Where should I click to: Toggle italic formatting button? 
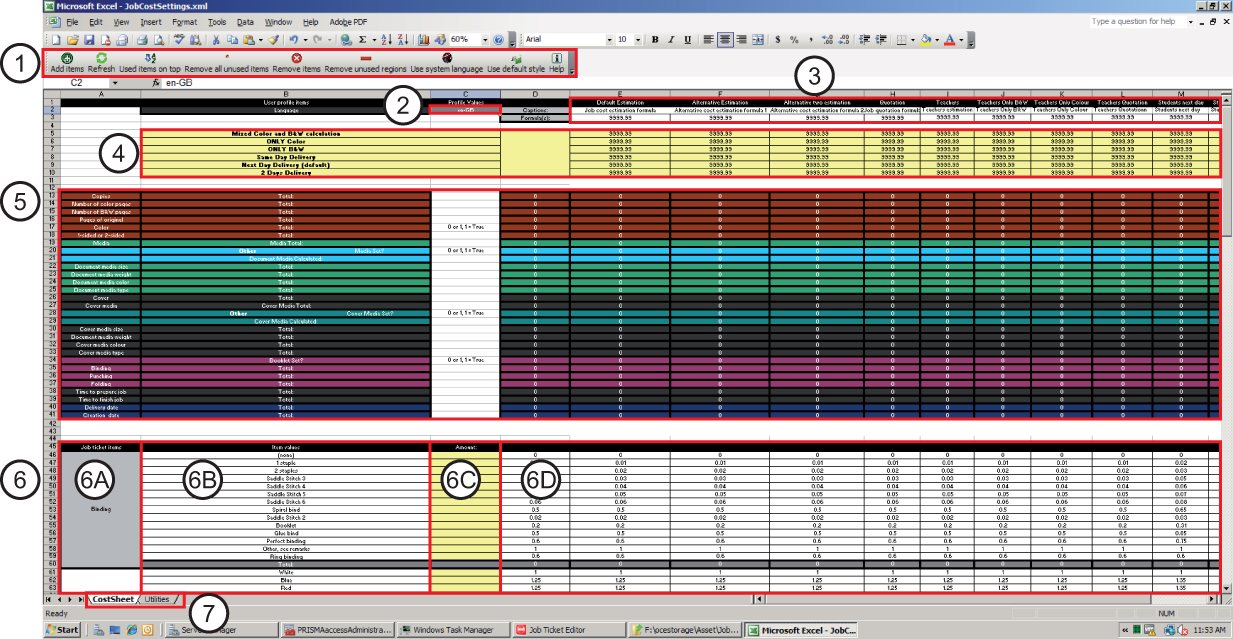(671, 39)
